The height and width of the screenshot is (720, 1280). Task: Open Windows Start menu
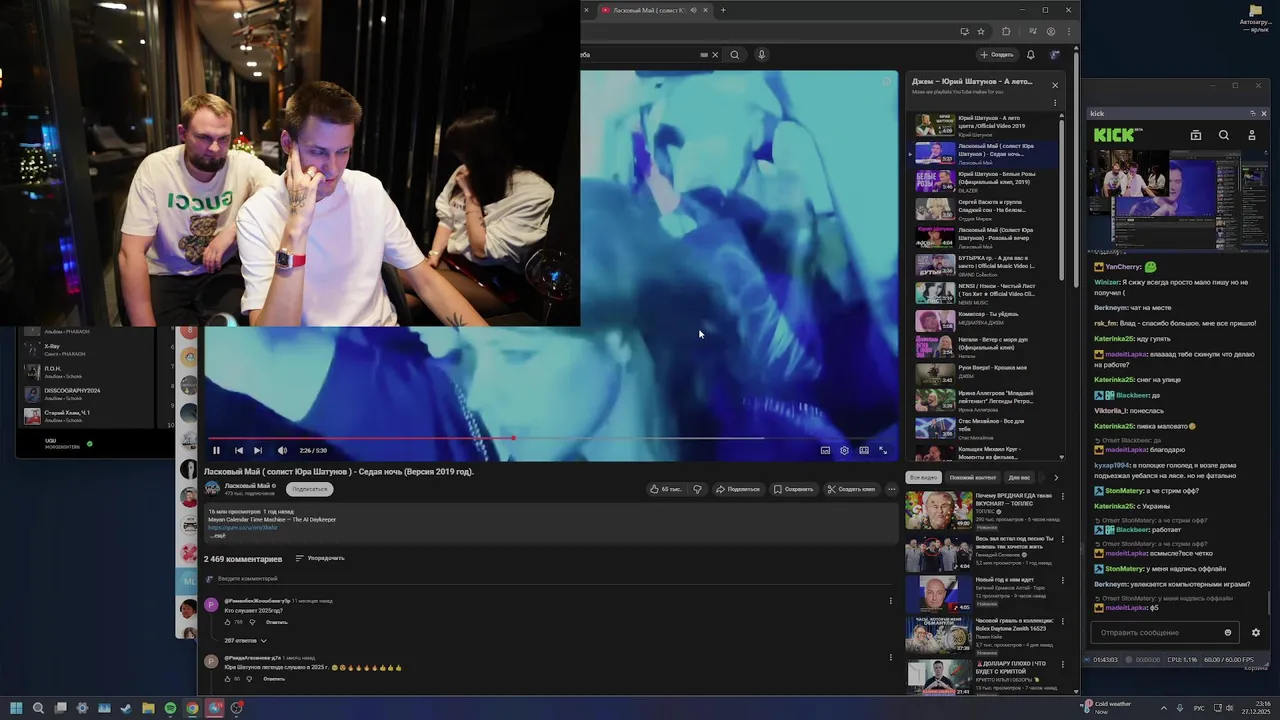pyautogui.click(x=16, y=708)
